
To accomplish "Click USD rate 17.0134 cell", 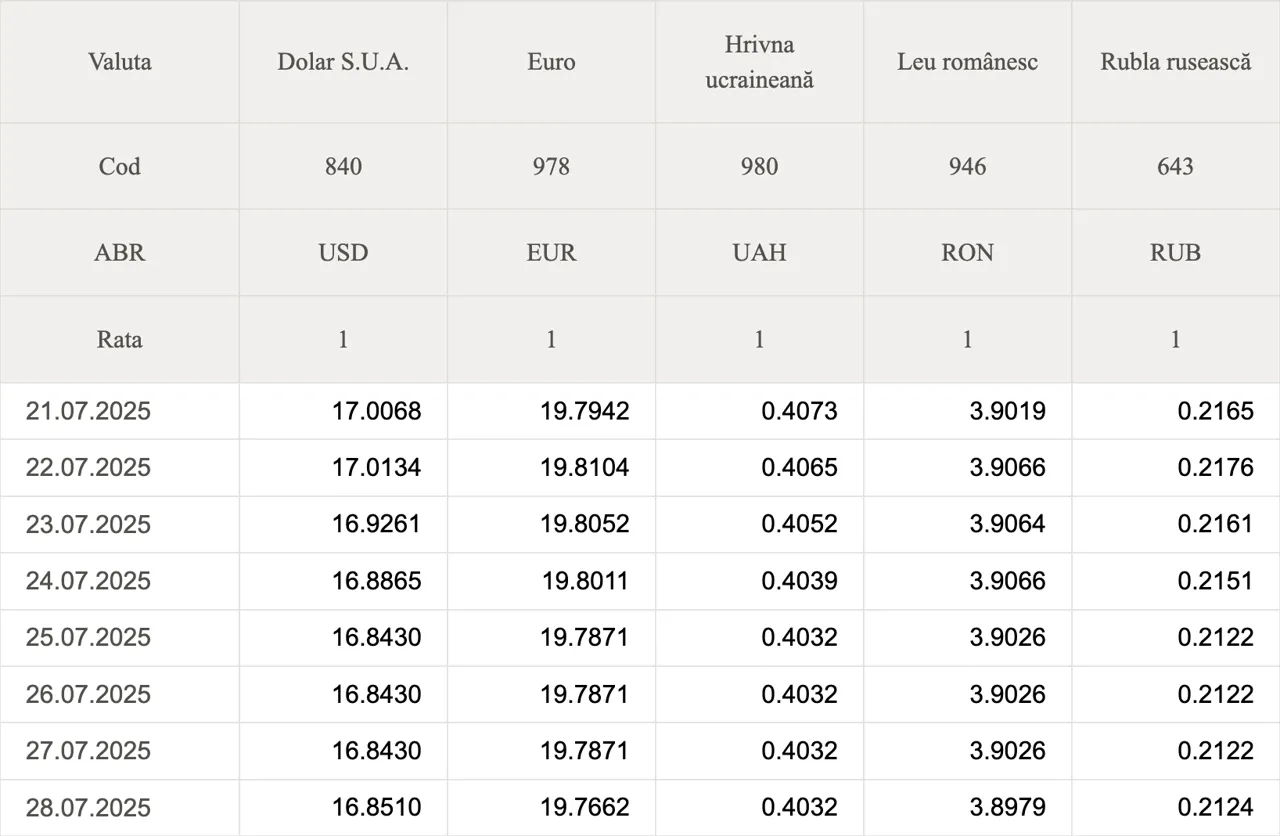I will pos(376,467).
